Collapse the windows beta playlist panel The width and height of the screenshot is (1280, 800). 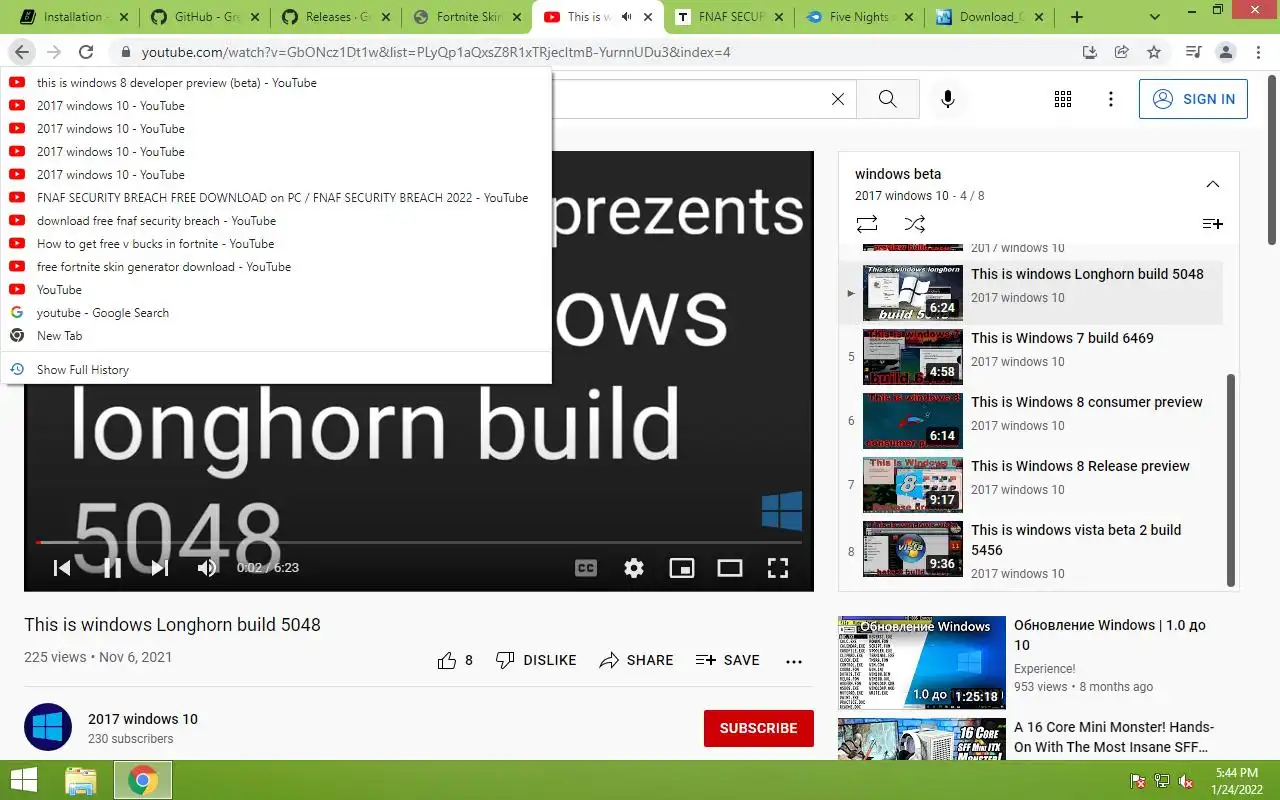pyautogui.click(x=1212, y=184)
